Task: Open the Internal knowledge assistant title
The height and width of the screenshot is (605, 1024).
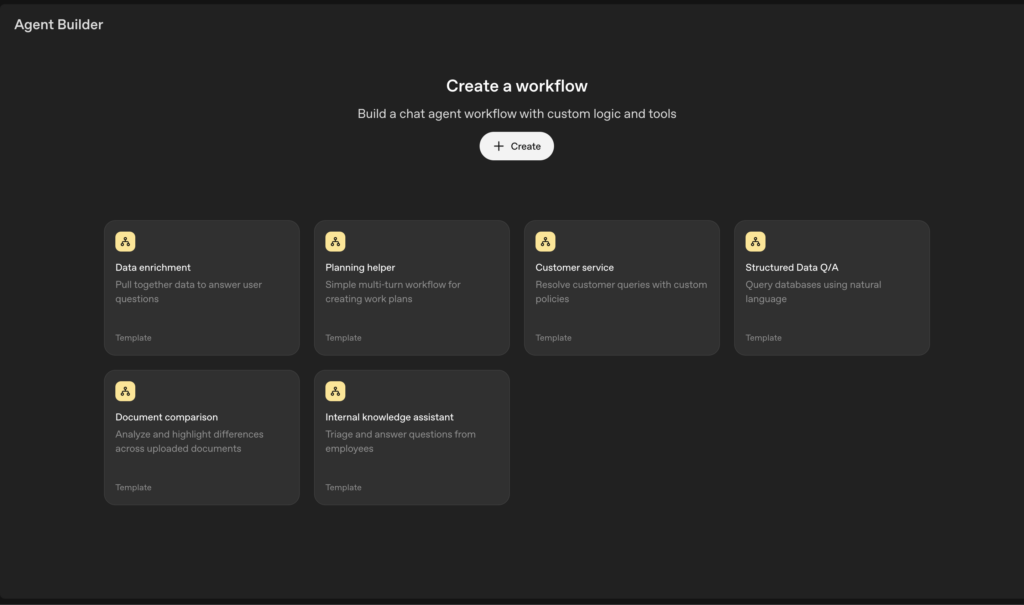Action: pos(389,418)
